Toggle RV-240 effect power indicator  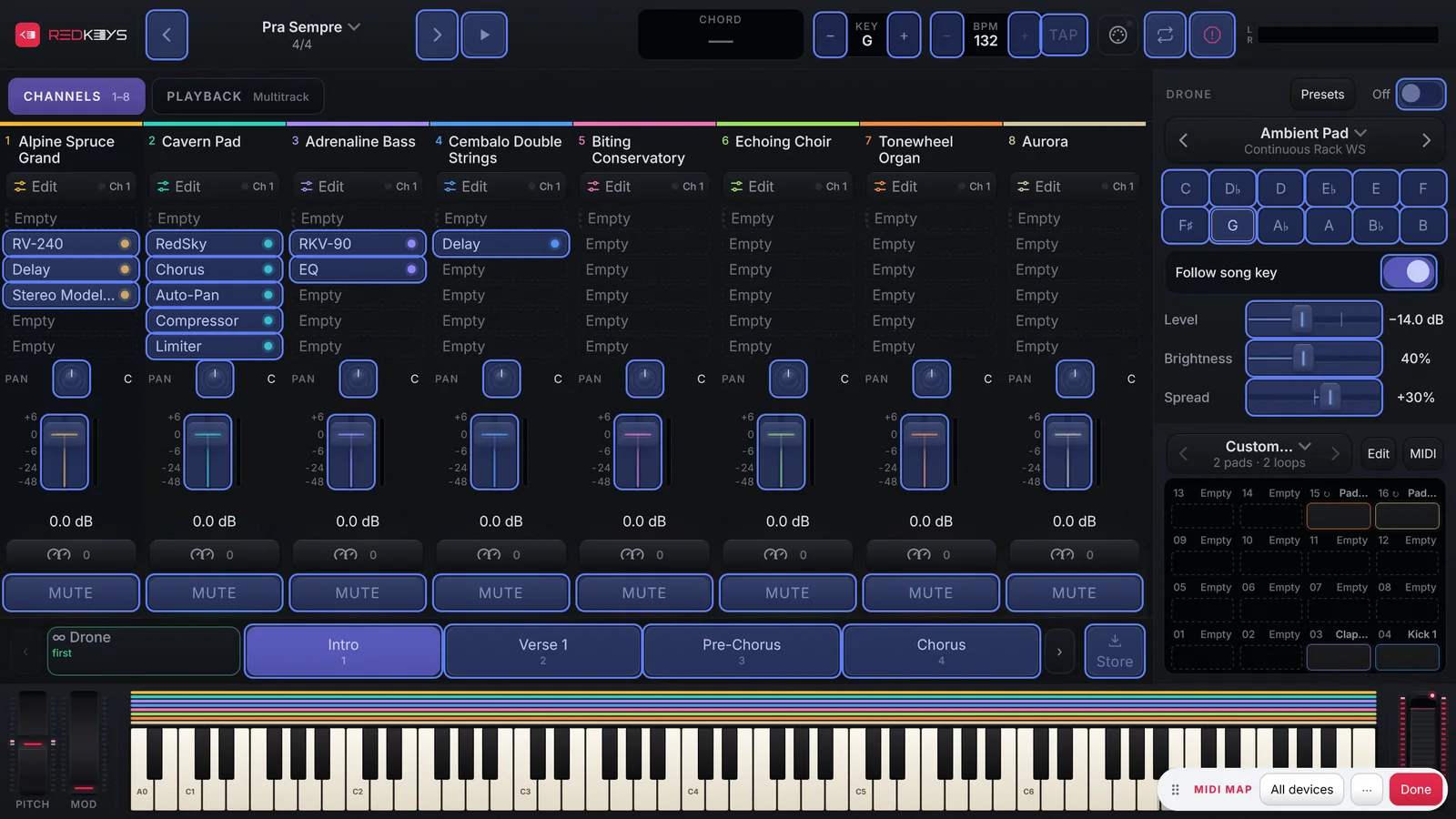[125, 244]
